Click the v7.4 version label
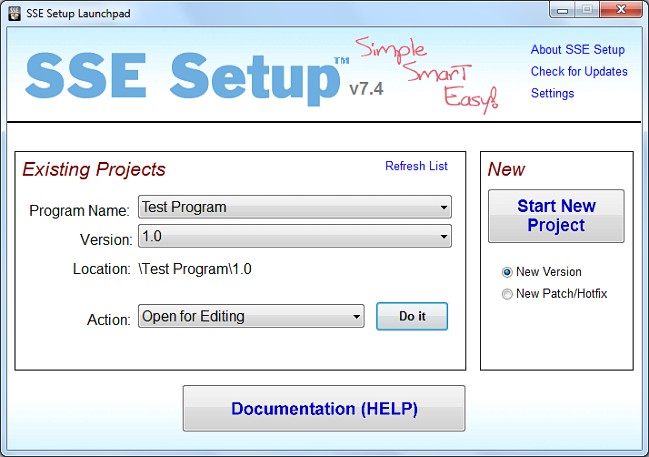 click(366, 90)
